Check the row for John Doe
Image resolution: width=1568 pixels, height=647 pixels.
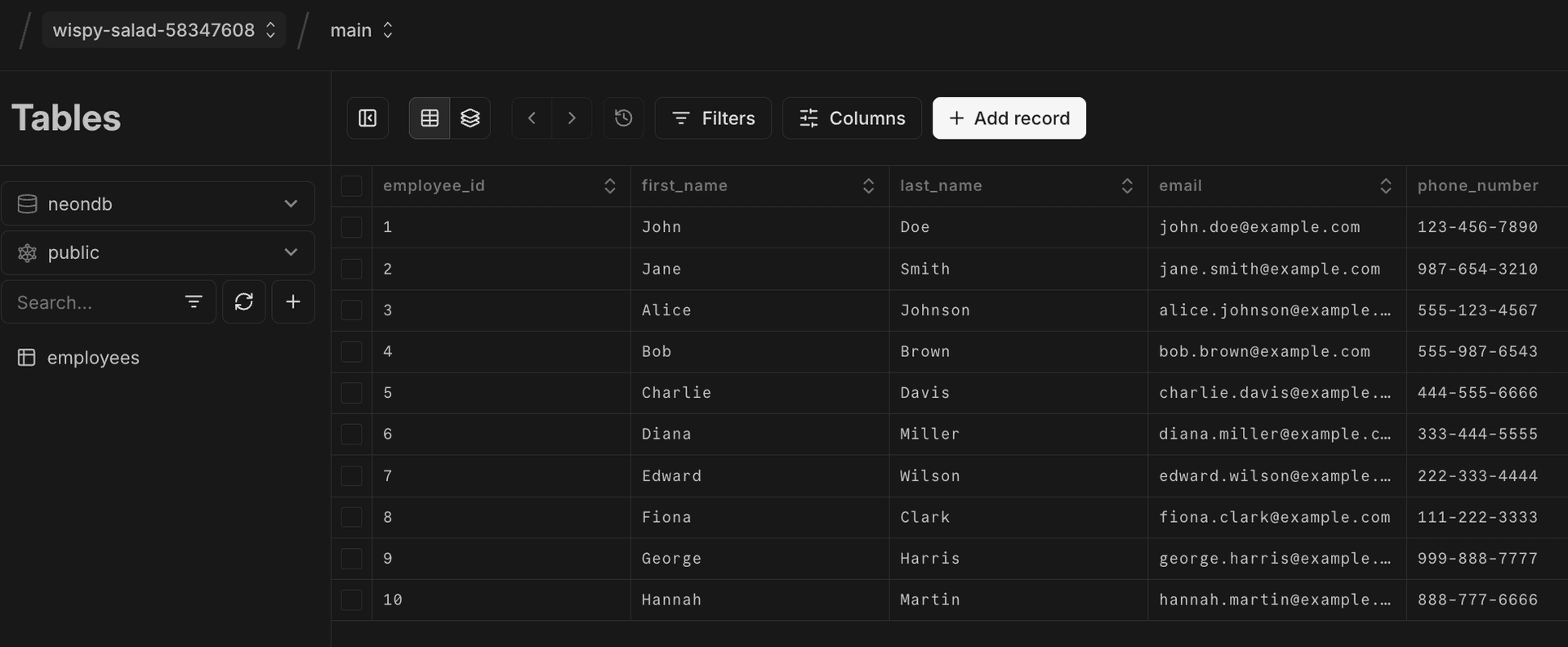click(x=351, y=227)
